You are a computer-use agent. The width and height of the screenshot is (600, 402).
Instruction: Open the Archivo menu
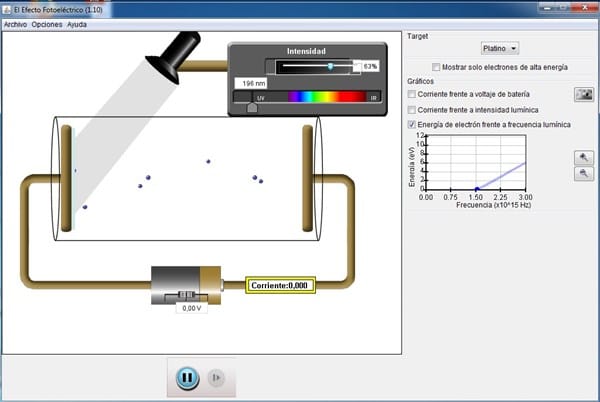pyautogui.click(x=15, y=23)
